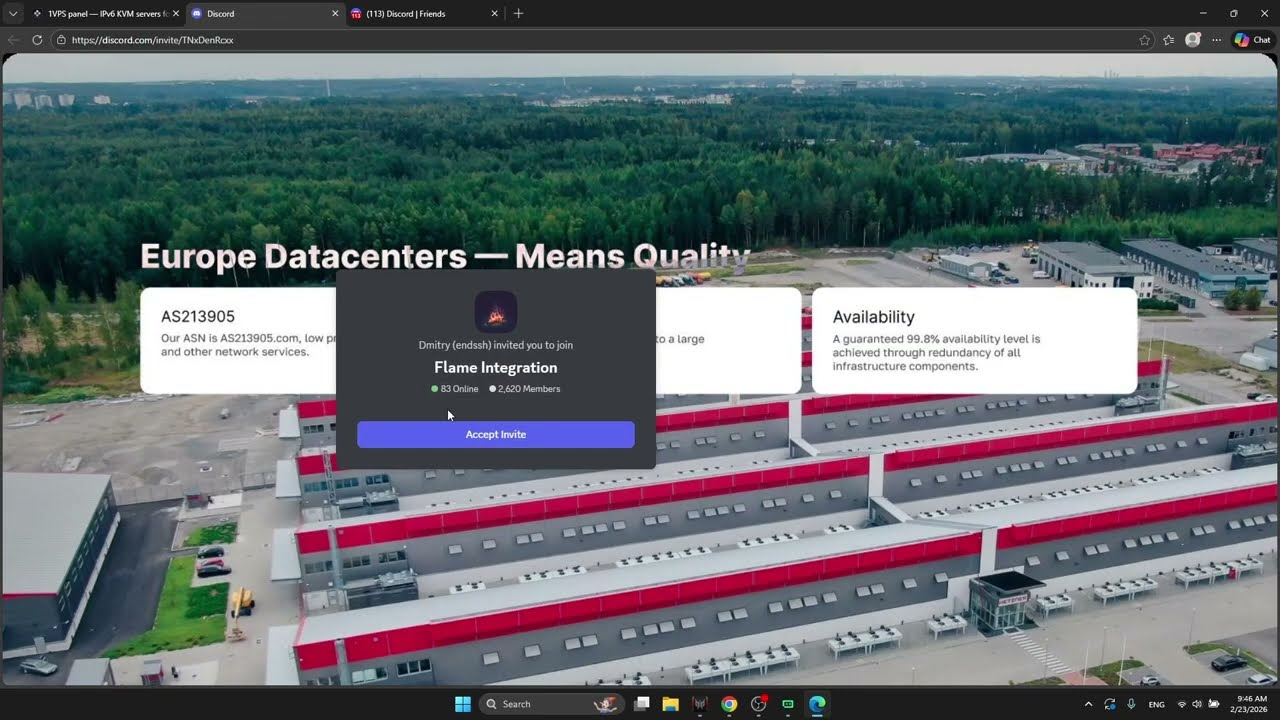
Task: Open File Explorer from the taskbar
Action: click(670, 704)
